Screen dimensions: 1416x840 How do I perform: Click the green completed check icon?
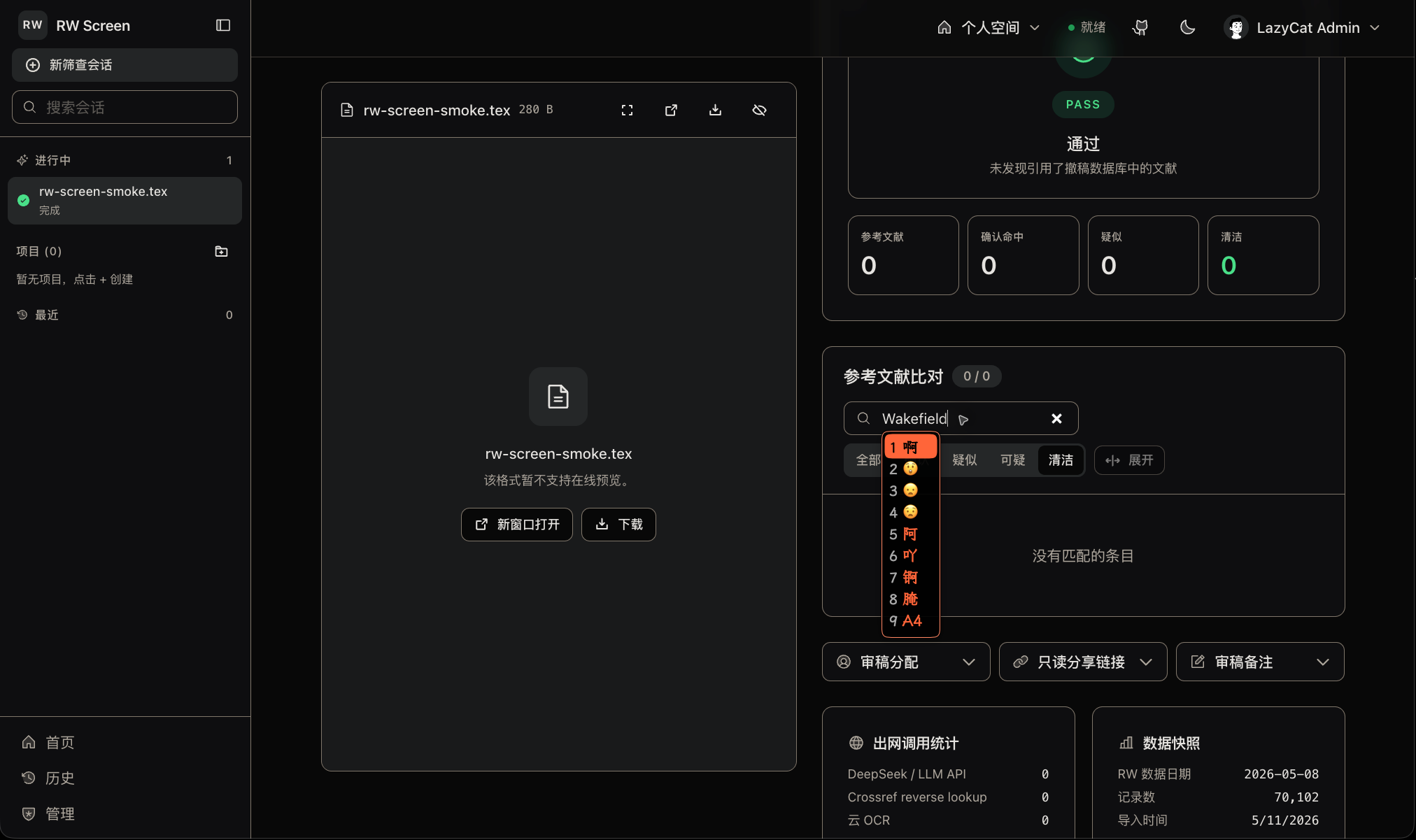click(x=24, y=201)
